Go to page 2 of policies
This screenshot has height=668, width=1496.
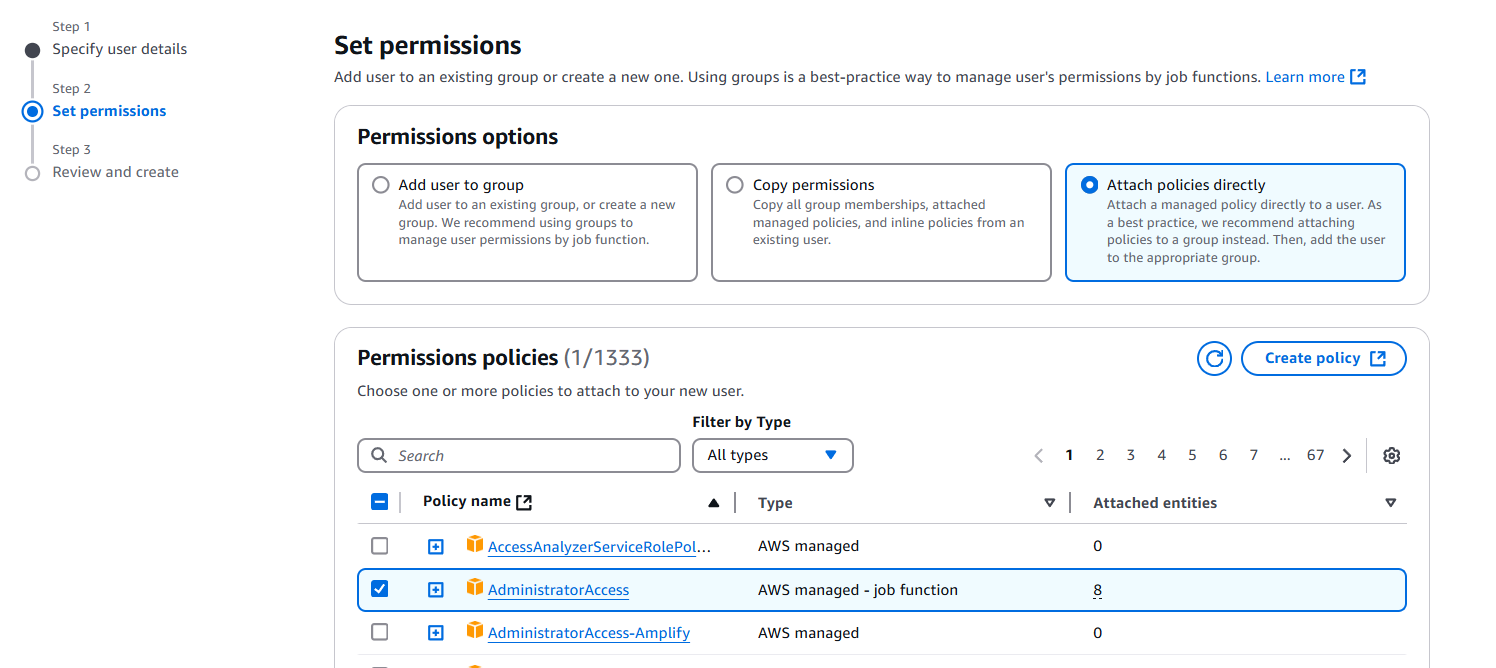(x=1100, y=455)
